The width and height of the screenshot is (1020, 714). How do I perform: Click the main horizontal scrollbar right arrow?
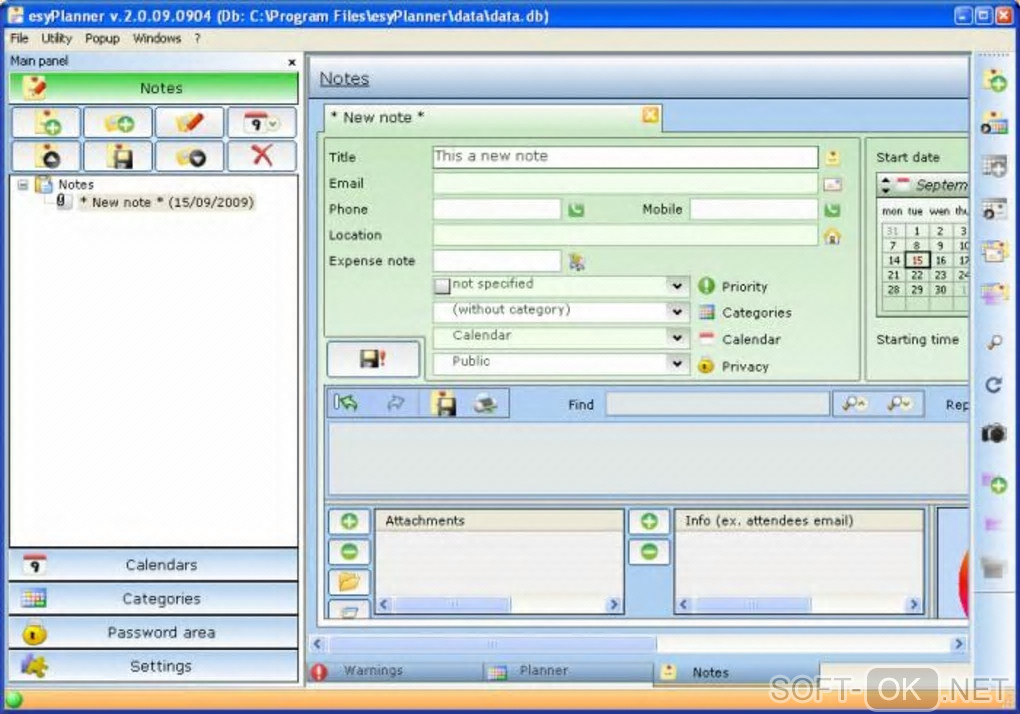958,644
